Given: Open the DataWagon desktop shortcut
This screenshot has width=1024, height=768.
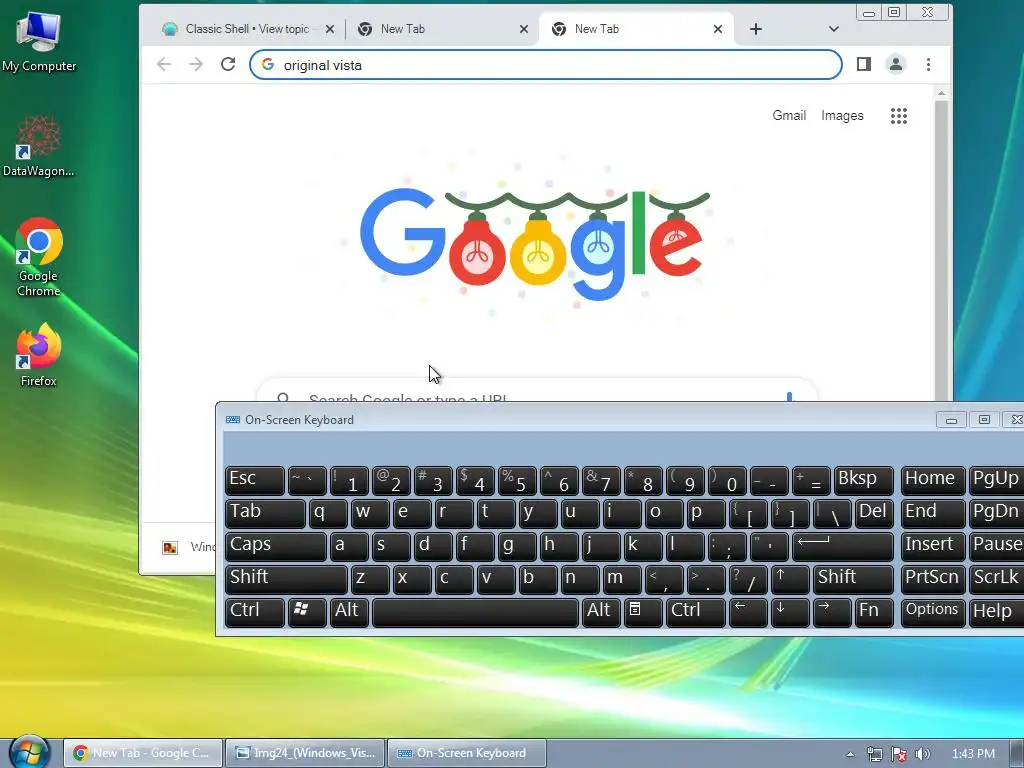Looking at the screenshot, I should 39,146.
